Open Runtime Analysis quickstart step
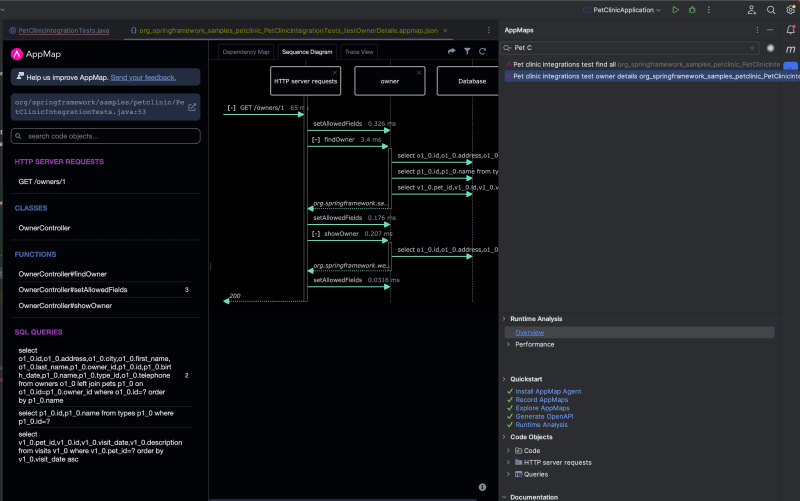 [541, 424]
